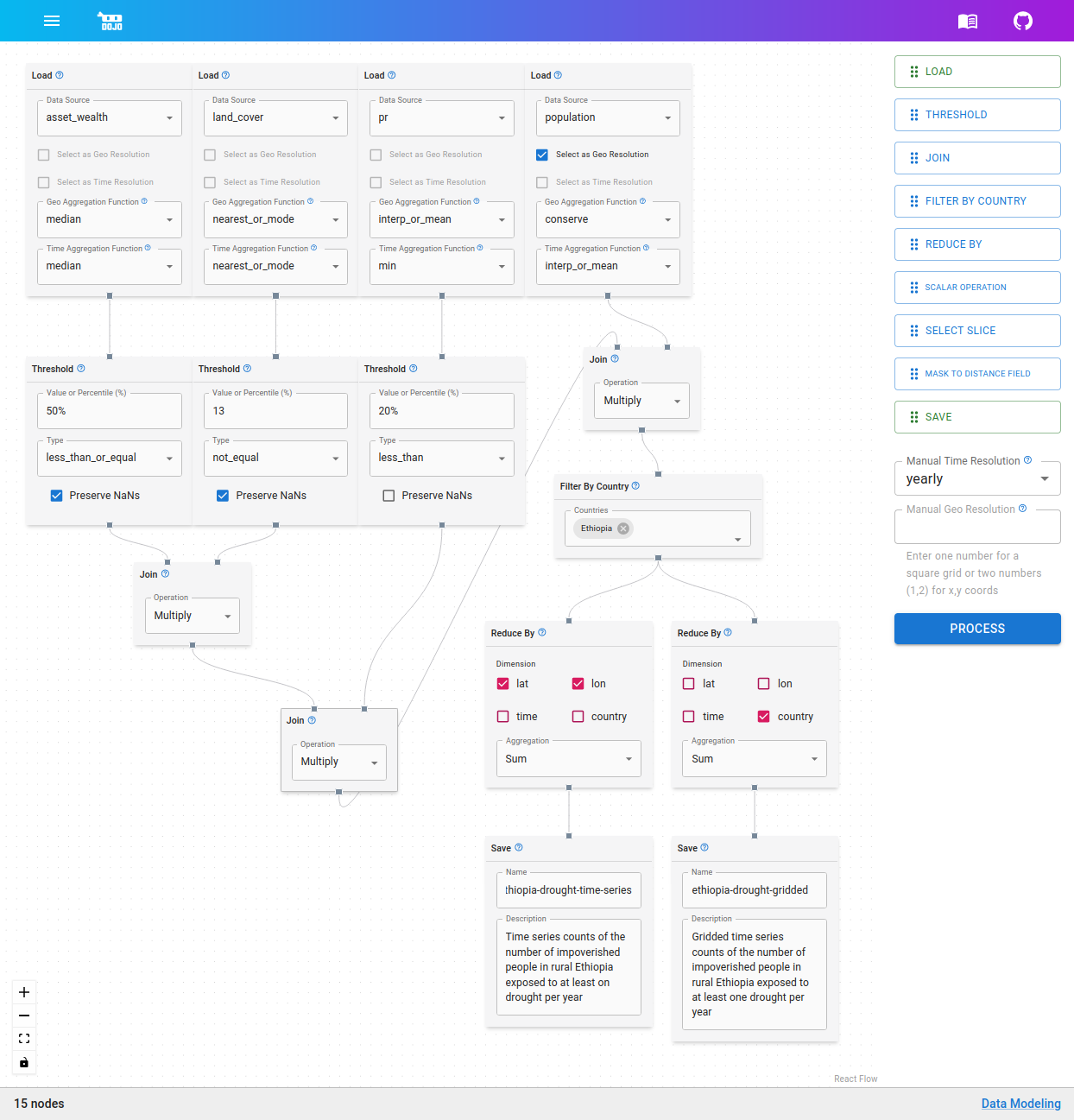Click help icon next to Manual Geo Resolution
1074x1120 pixels.
(x=1023, y=509)
